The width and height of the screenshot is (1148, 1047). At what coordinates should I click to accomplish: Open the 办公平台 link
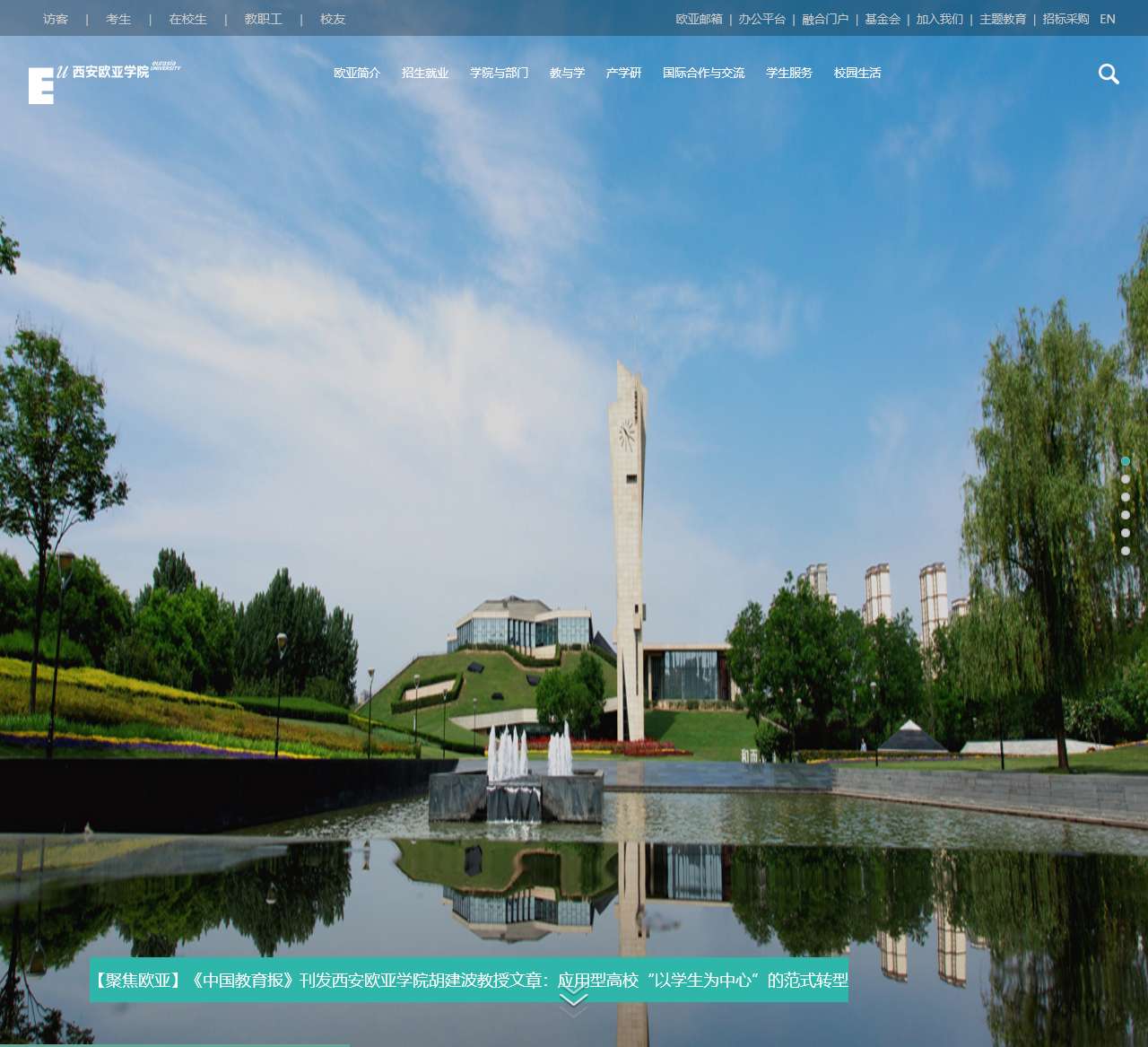(x=761, y=19)
